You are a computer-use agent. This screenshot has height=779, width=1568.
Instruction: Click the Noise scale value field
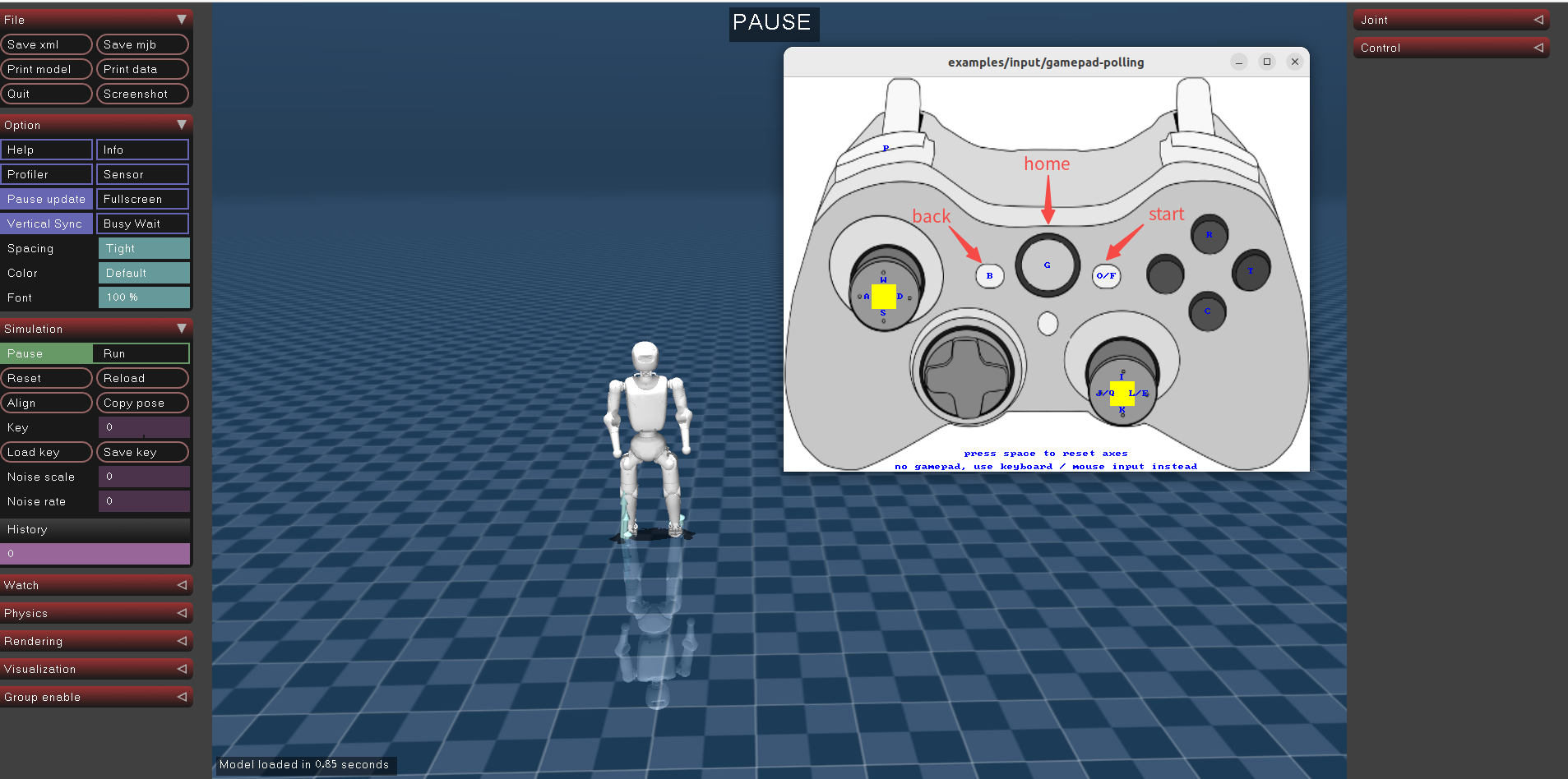pyautogui.click(x=144, y=477)
